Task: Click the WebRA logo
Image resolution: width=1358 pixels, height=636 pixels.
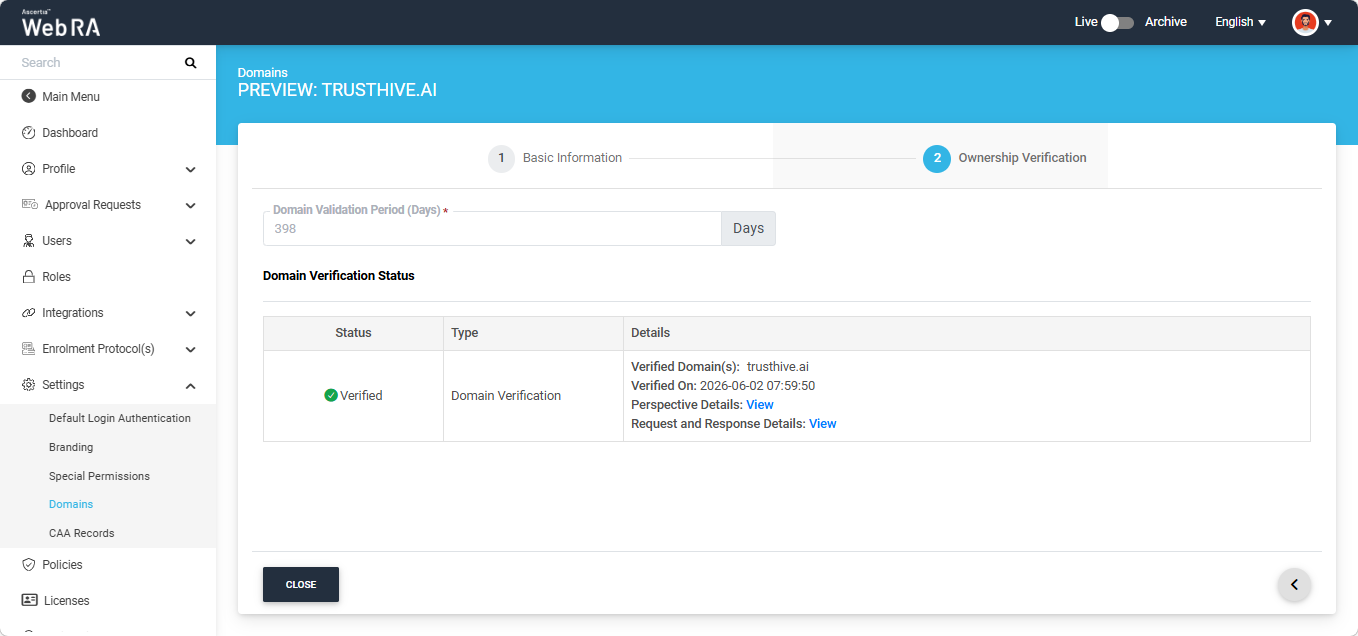Action: coord(61,24)
